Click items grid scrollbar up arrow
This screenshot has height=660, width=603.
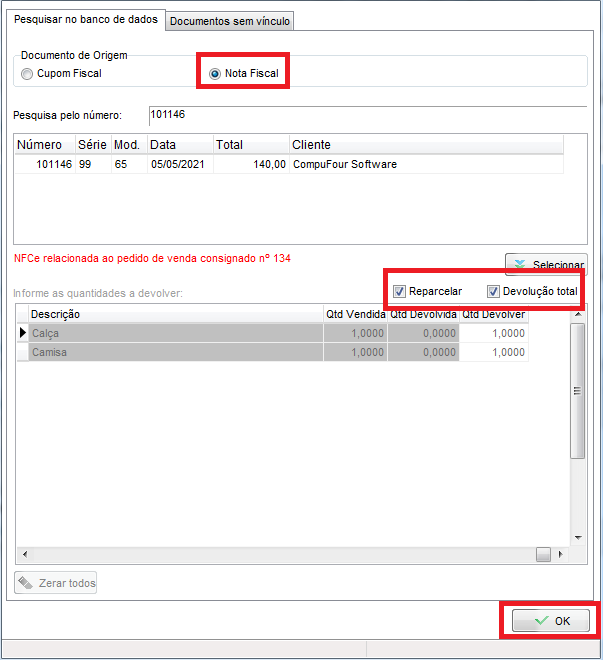[x=577, y=315]
